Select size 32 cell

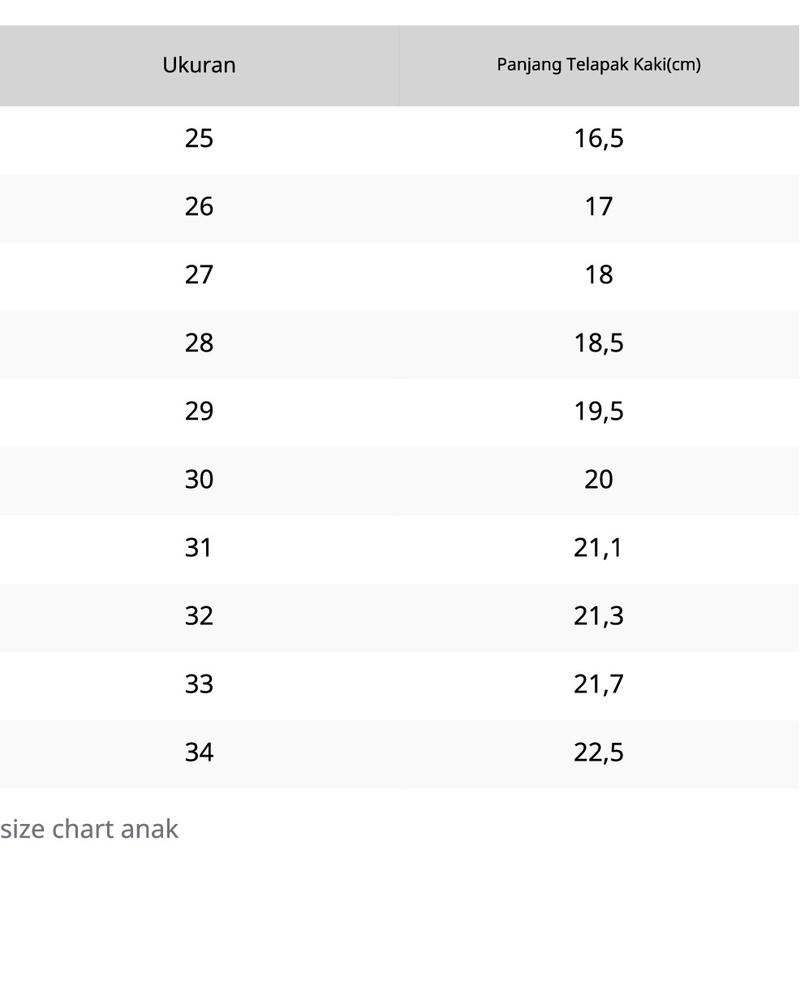199,617
